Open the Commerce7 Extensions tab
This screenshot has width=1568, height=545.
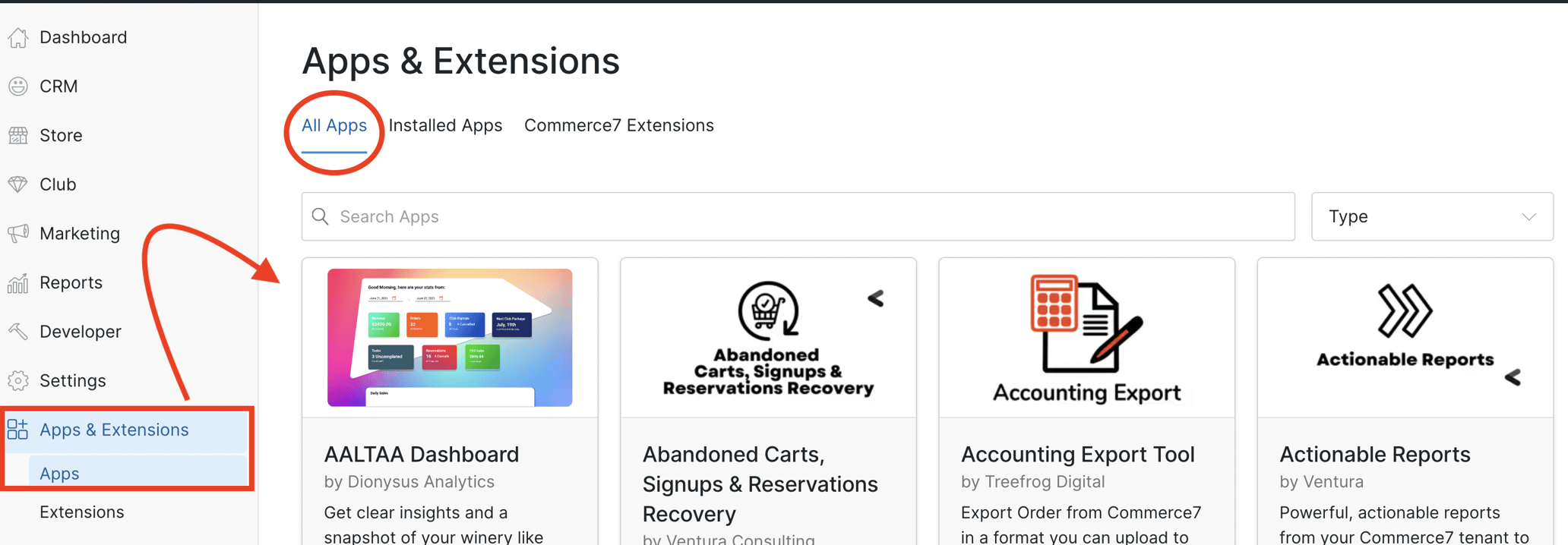(x=618, y=125)
